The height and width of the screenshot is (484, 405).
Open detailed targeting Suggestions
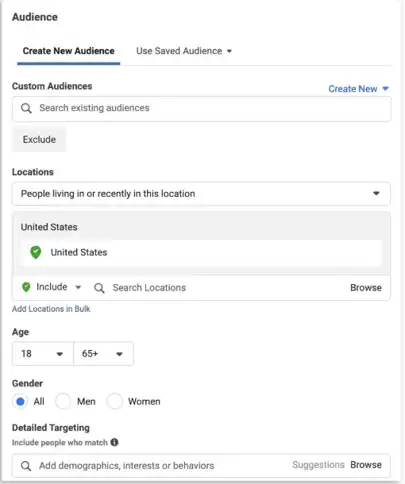318,465
